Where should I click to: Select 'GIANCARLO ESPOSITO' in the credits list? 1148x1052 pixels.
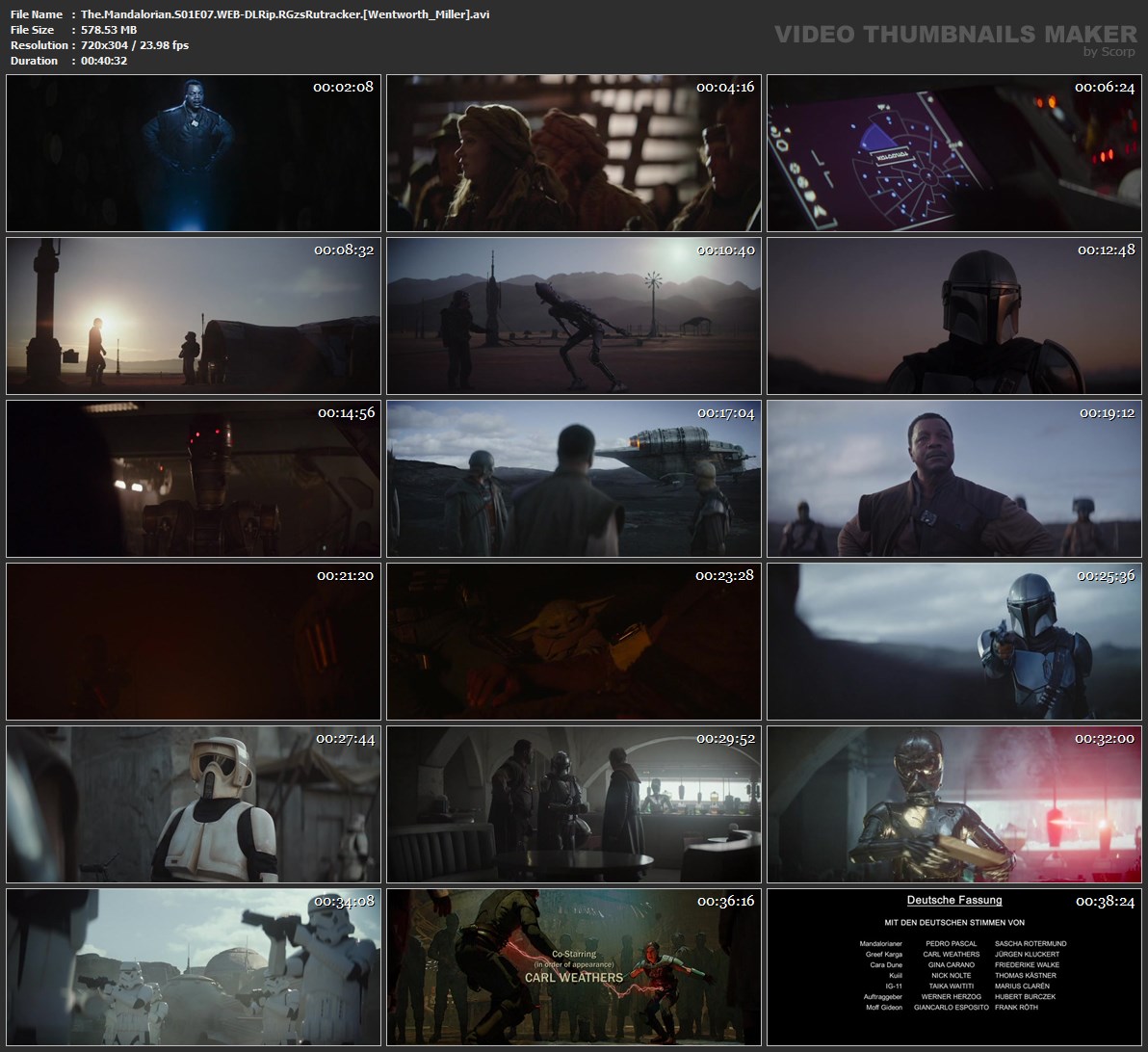point(952,1008)
